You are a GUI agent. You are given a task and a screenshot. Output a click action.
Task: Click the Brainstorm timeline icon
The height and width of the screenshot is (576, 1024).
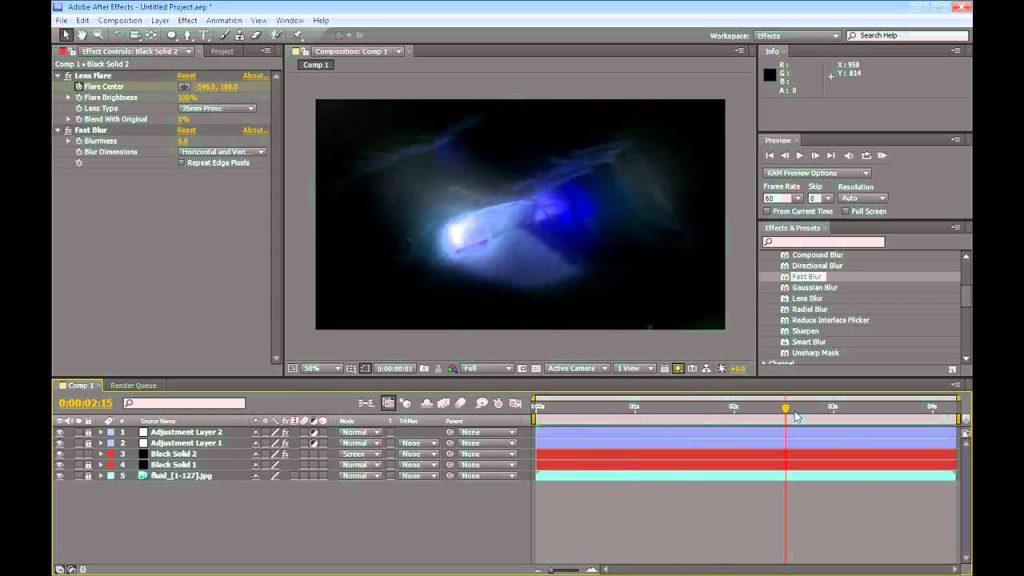(481, 403)
